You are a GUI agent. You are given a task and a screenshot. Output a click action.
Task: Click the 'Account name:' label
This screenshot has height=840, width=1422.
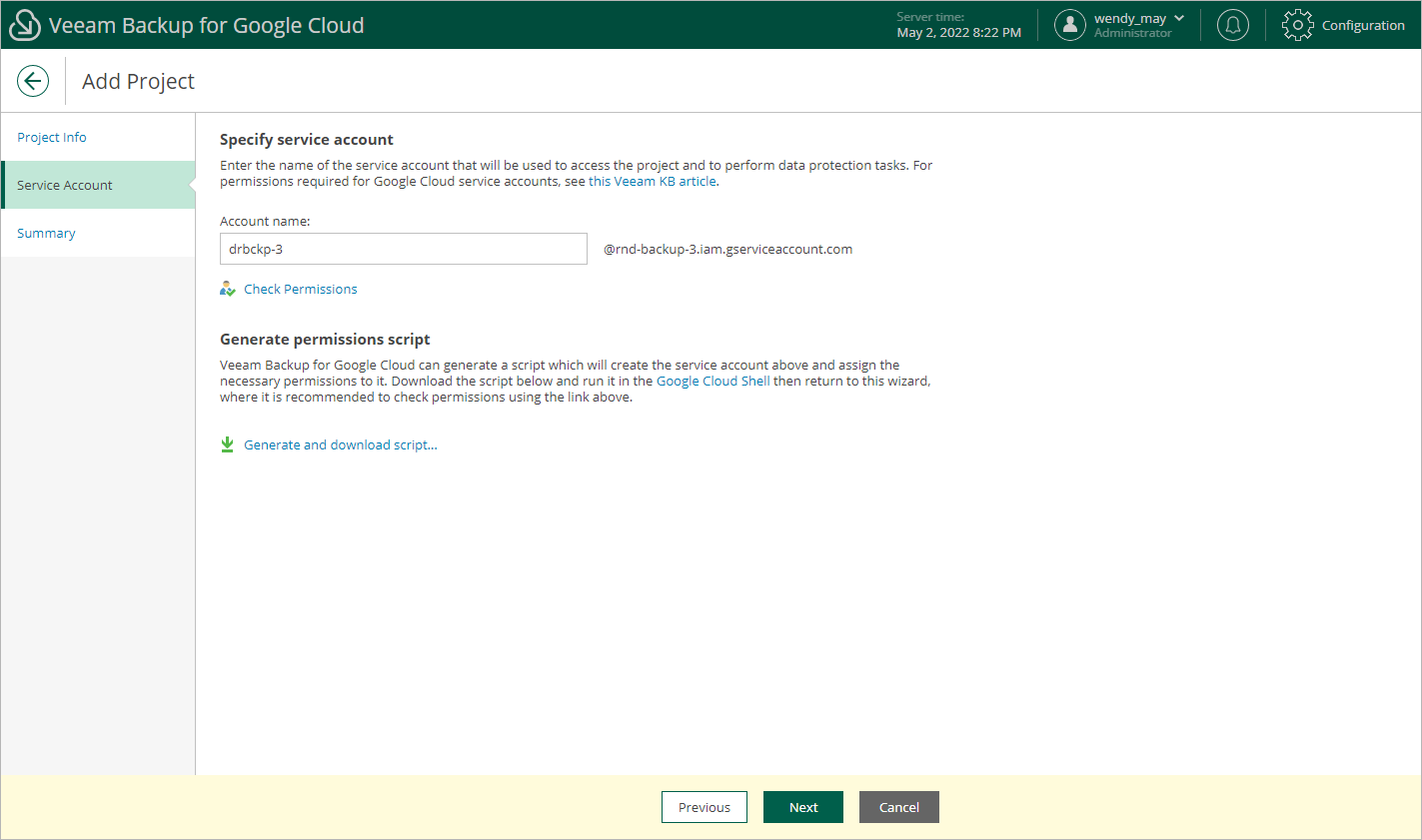coord(265,221)
